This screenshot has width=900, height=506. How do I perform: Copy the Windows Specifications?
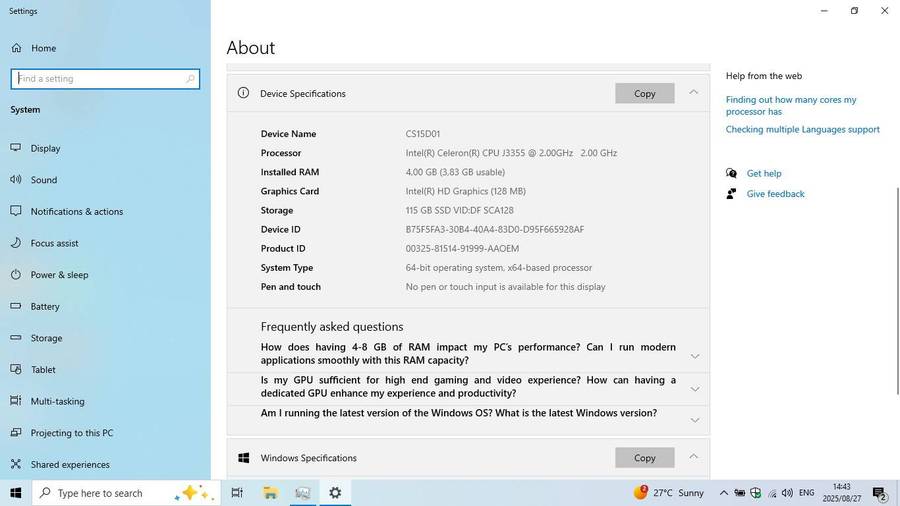645,458
